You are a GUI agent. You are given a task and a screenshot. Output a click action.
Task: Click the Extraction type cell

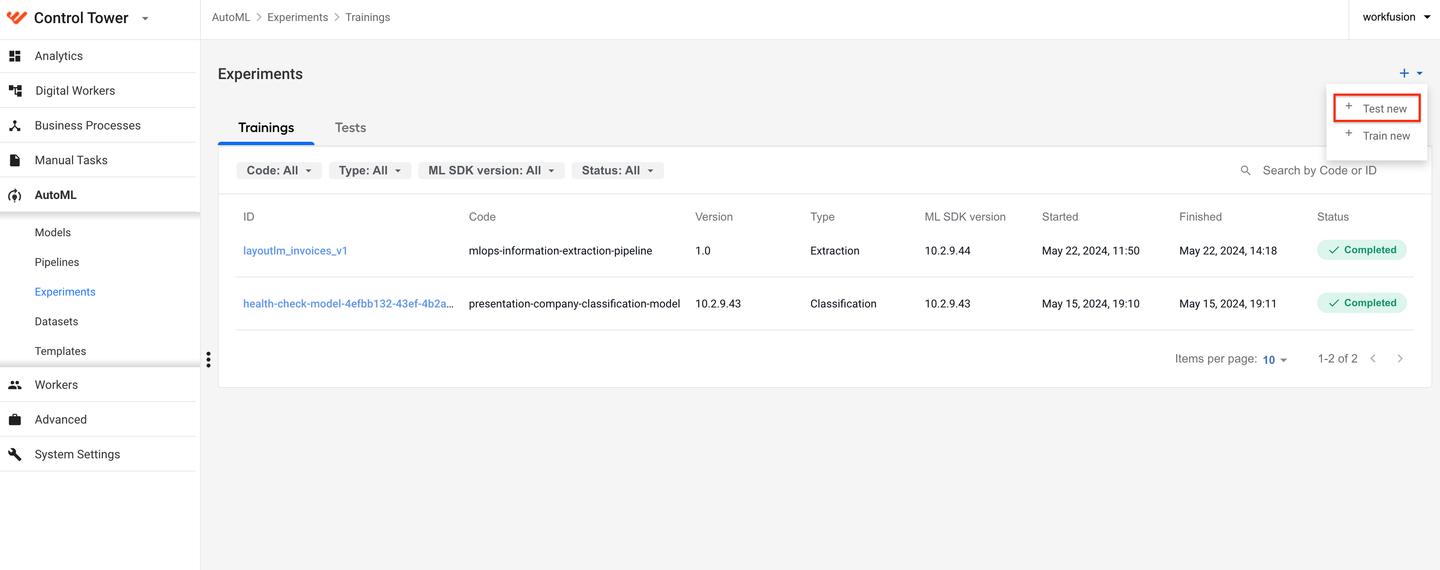[x=835, y=251]
